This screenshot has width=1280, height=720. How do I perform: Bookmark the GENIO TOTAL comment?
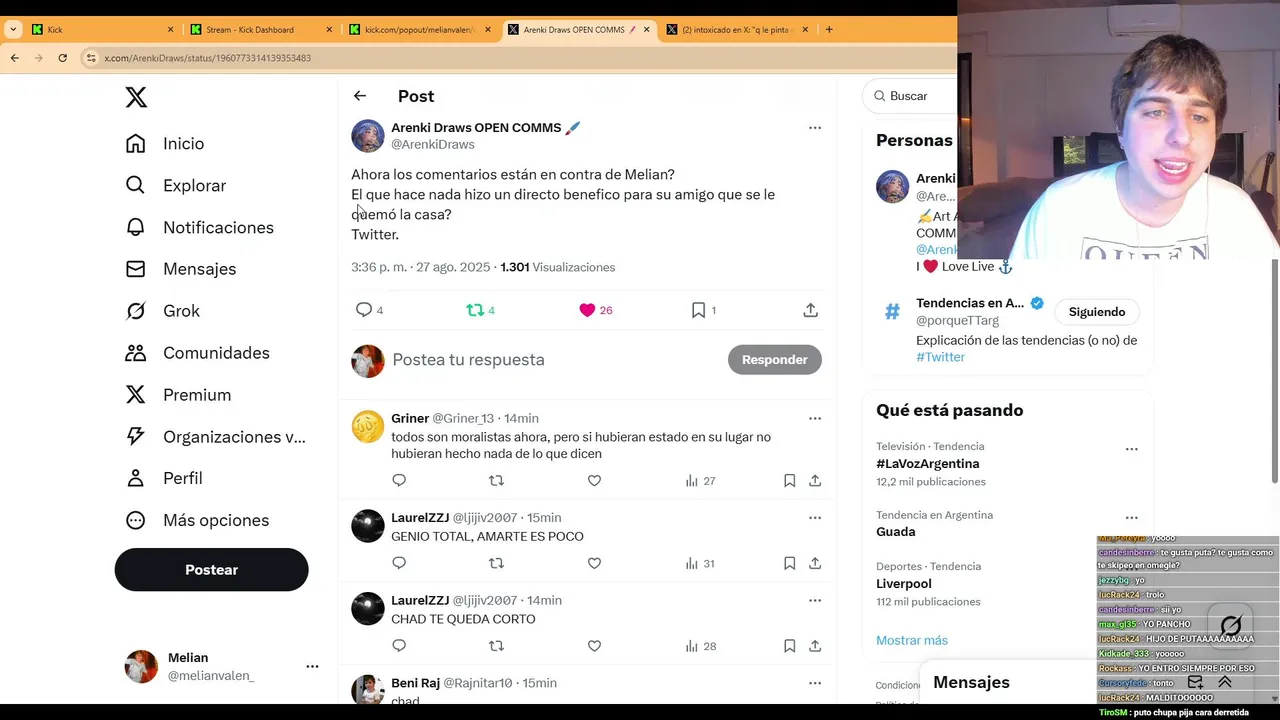(789, 563)
